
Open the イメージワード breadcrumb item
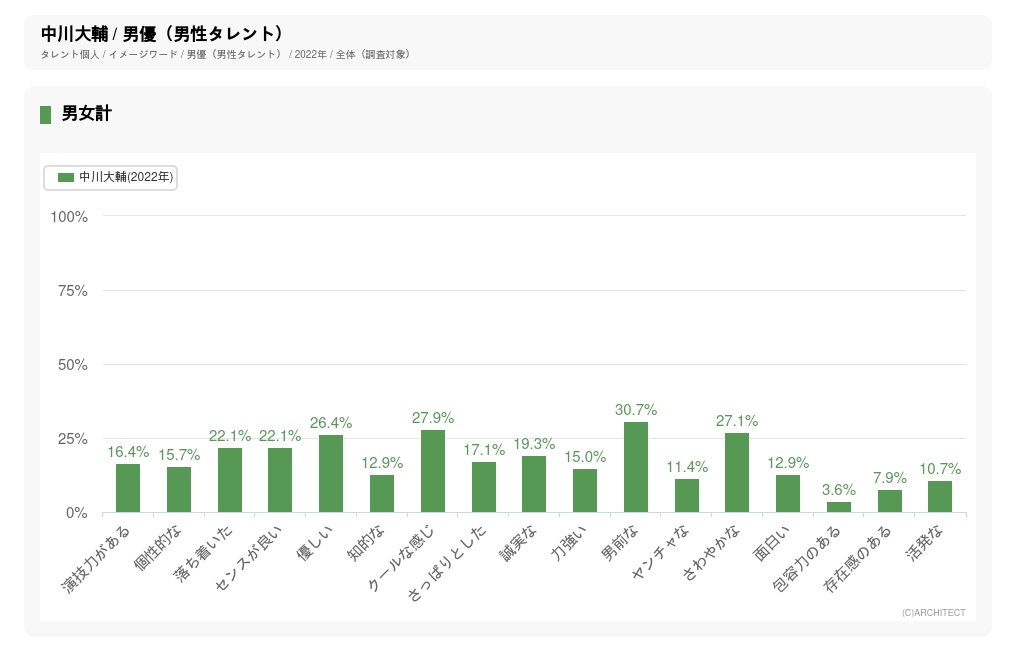[143, 54]
